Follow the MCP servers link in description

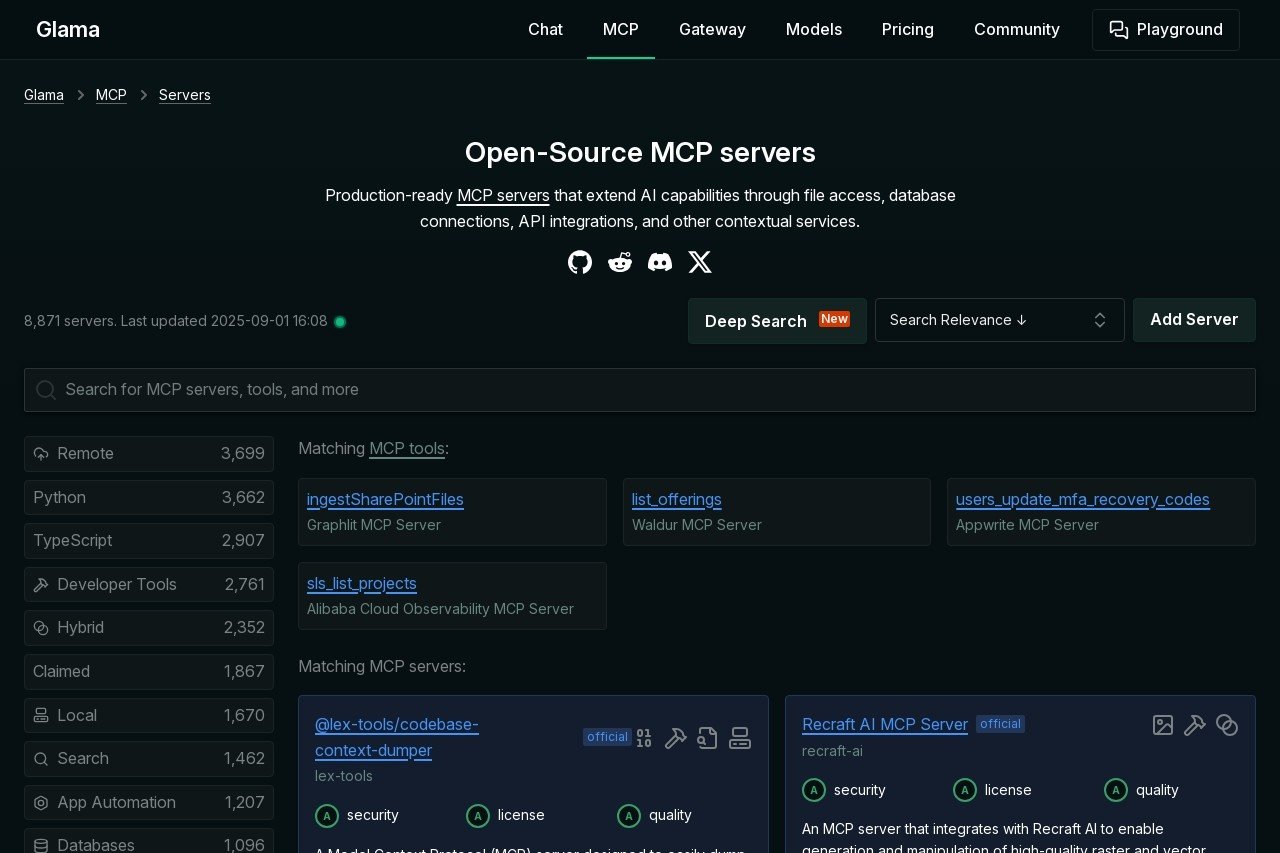tap(503, 196)
